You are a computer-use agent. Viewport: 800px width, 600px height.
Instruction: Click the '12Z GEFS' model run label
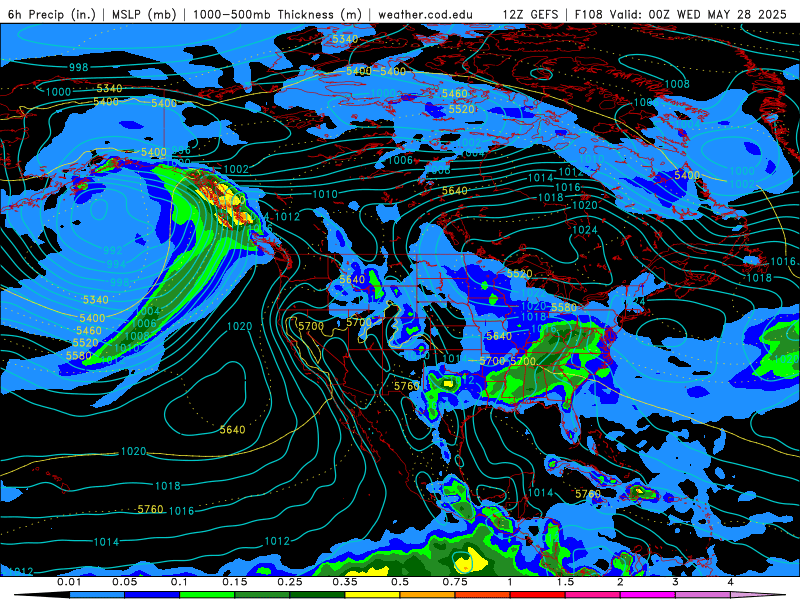tap(530, 14)
